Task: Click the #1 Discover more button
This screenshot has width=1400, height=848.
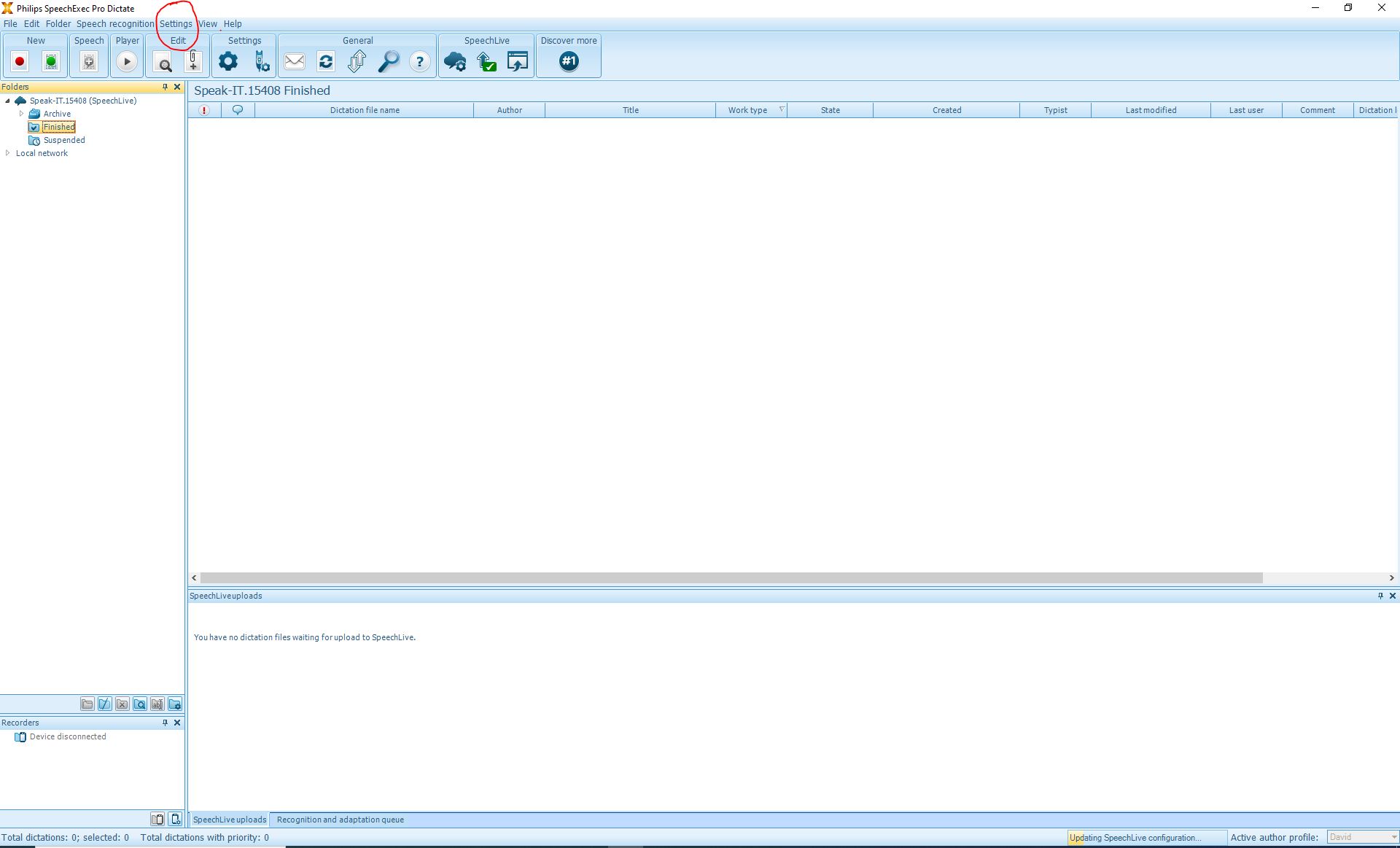Action: pos(569,62)
